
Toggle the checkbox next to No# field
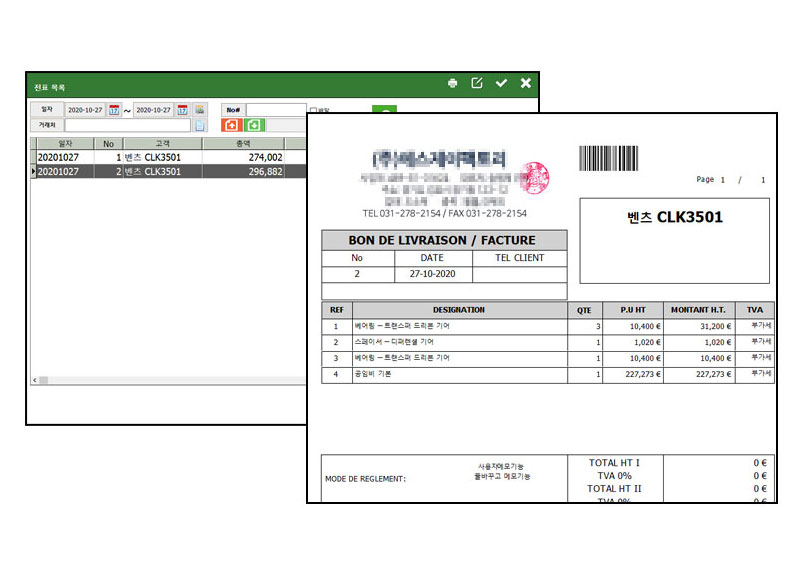(x=313, y=110)
